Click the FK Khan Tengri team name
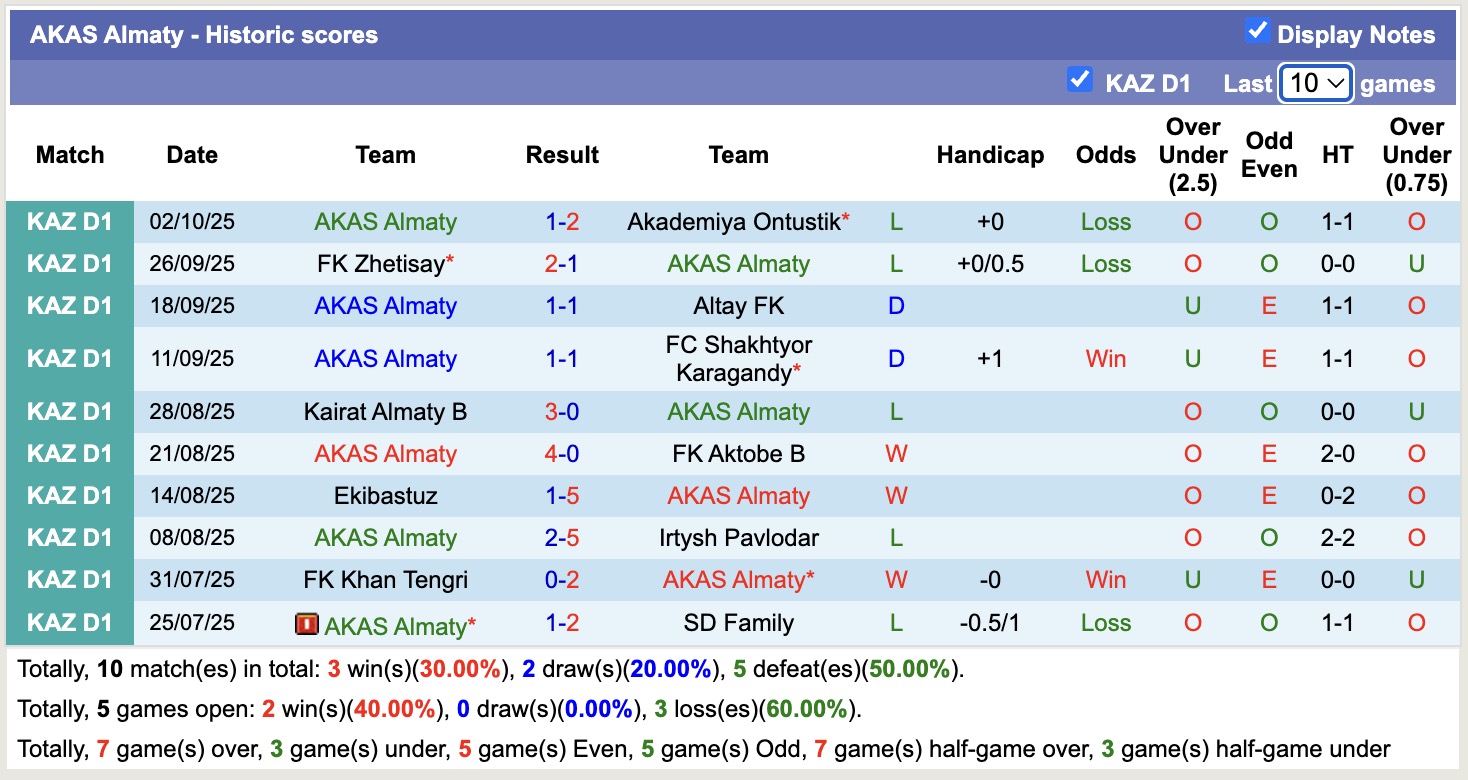Screen dimensions: 1468x780 pos(385,579)
